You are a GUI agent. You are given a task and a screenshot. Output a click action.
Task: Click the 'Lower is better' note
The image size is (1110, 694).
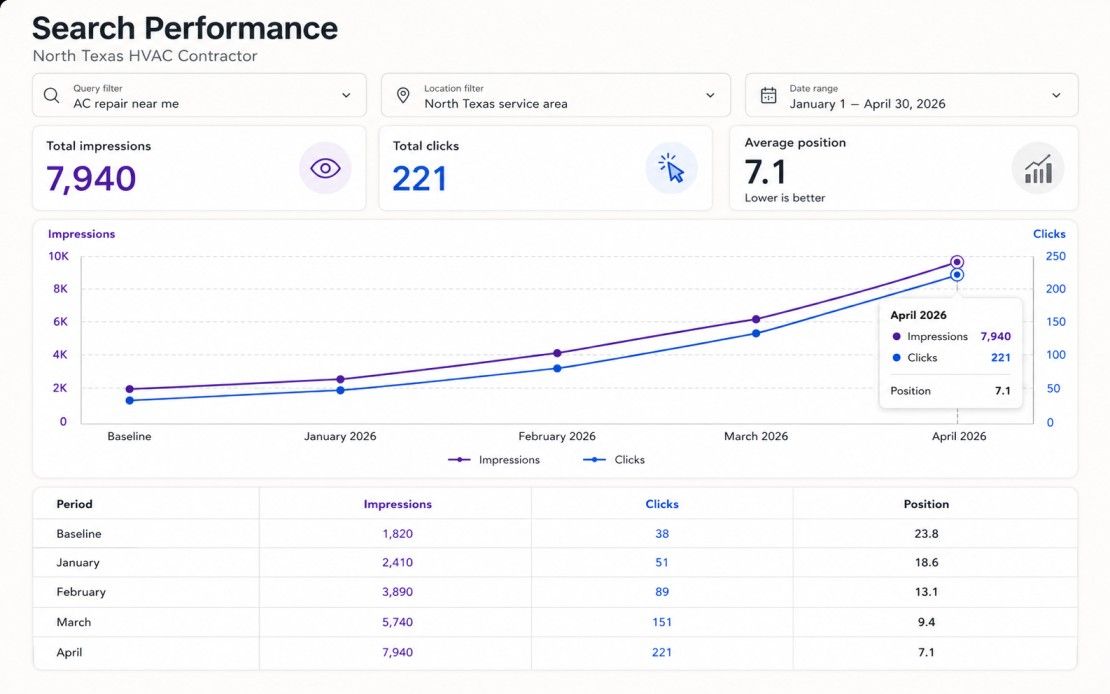(x=785, y=198)
